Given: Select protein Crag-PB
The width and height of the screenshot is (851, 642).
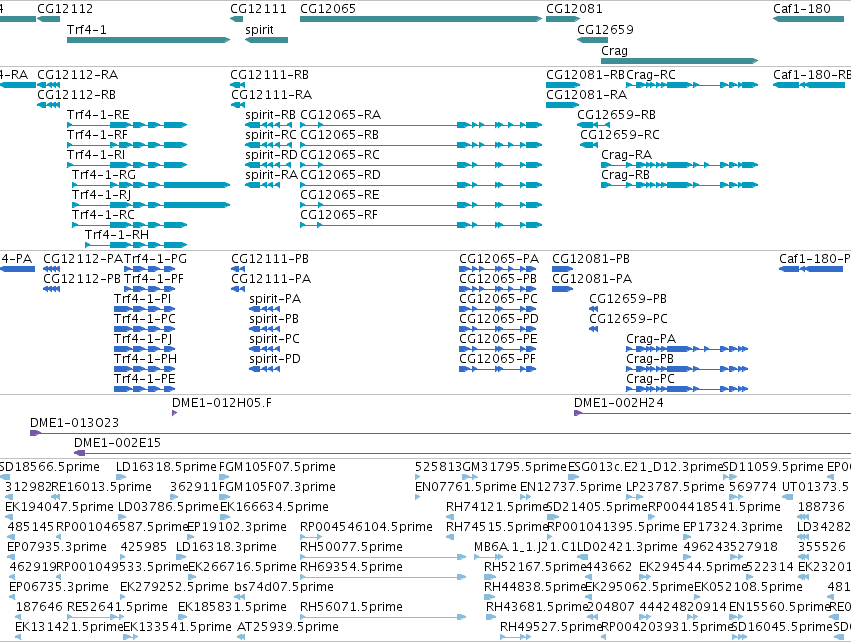Looking at the screenshot, I should 687,369.
